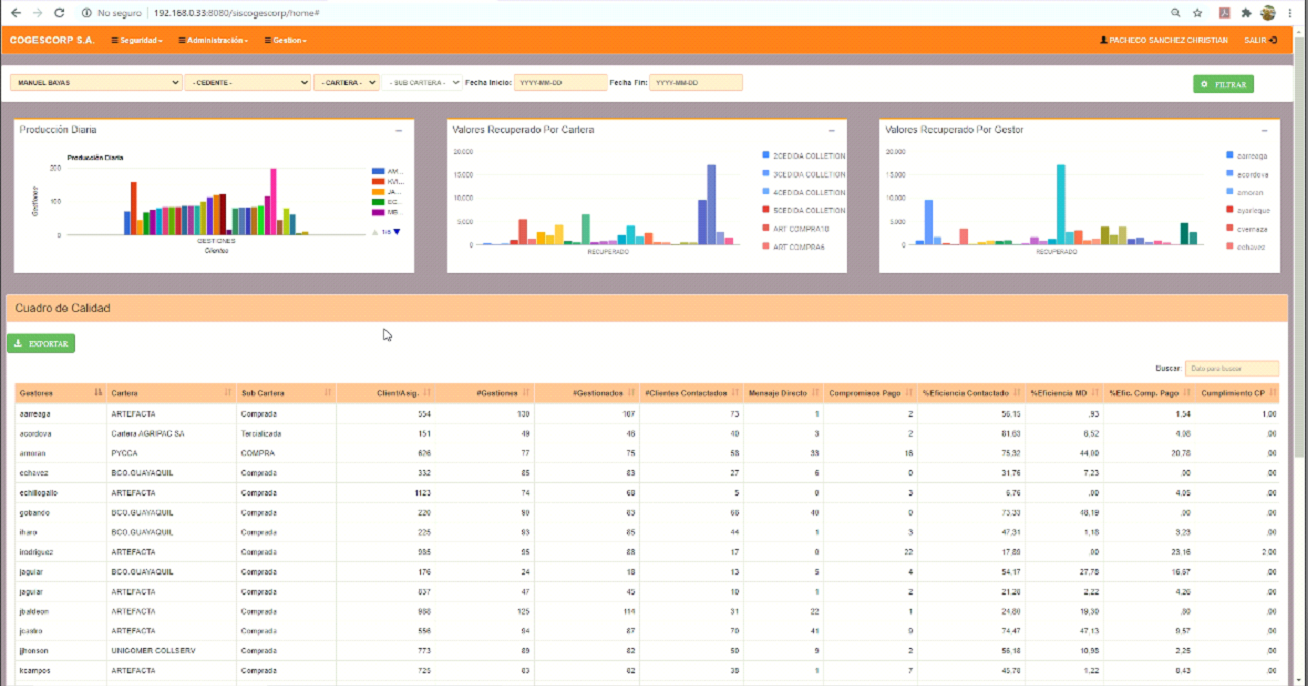Viewport: 1311px width, 686px height.
Task: Sort table by Gestores column sort icon
Action: click(x=98, y=393)
